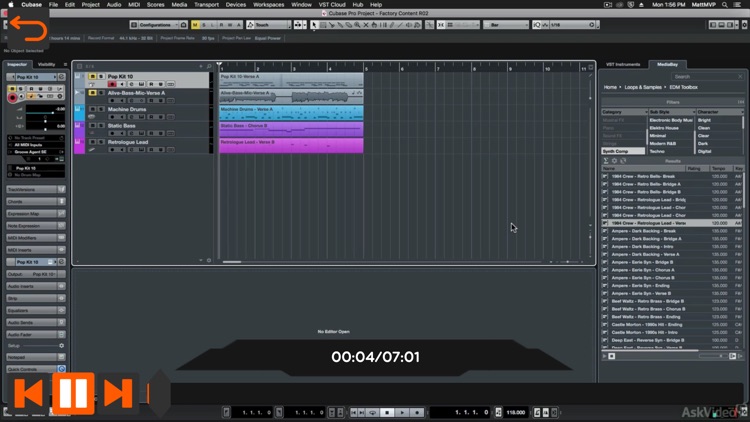This screenshot has height=422, width=750.
Task: Open the Project menu
Action: coord(90,4)
